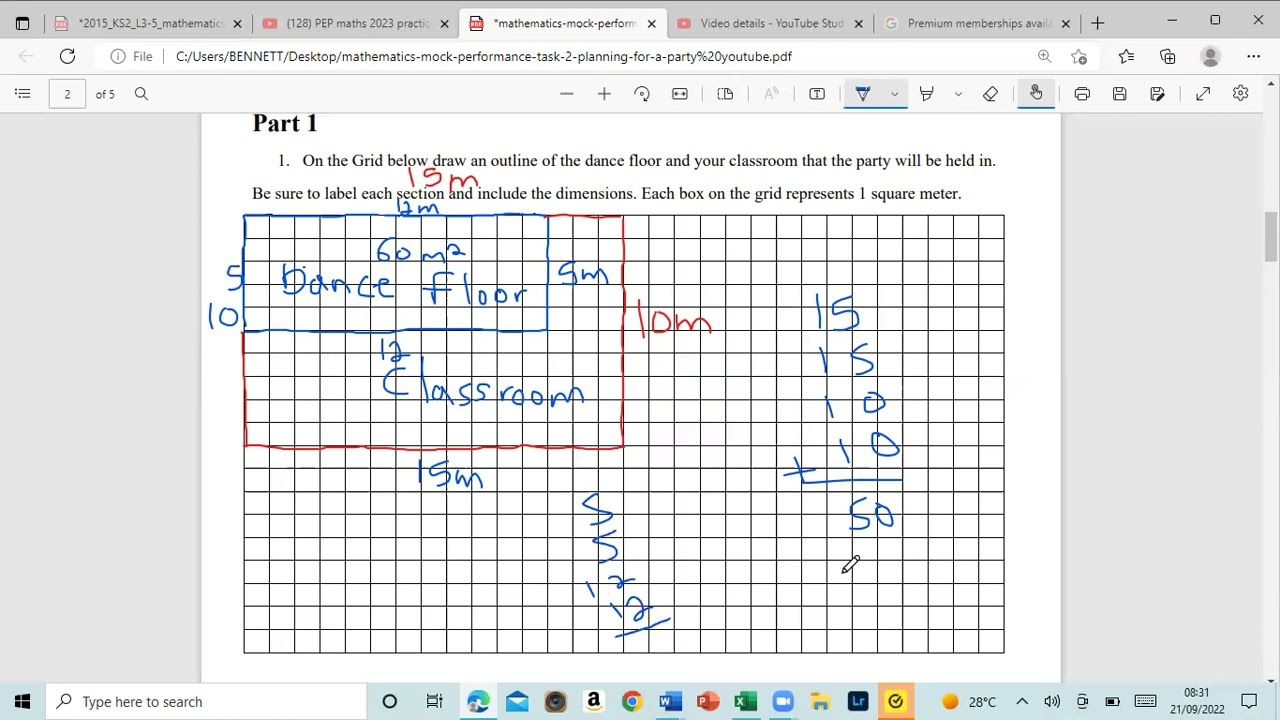The height and width of the screenshot is (720, 1280).
Task: Close the PEP maths 2023 tab
Action: pyautogui.click(x=444, y=23)
